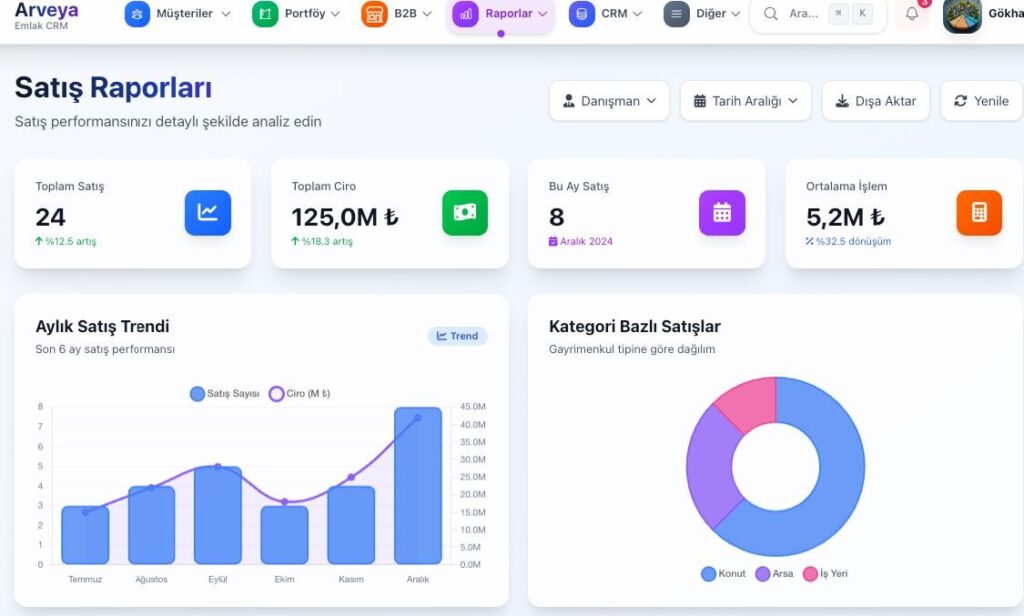Open the Danışman dropdown filter
The width and height of the screenshot is (1024, 616).
pos(609,101)
